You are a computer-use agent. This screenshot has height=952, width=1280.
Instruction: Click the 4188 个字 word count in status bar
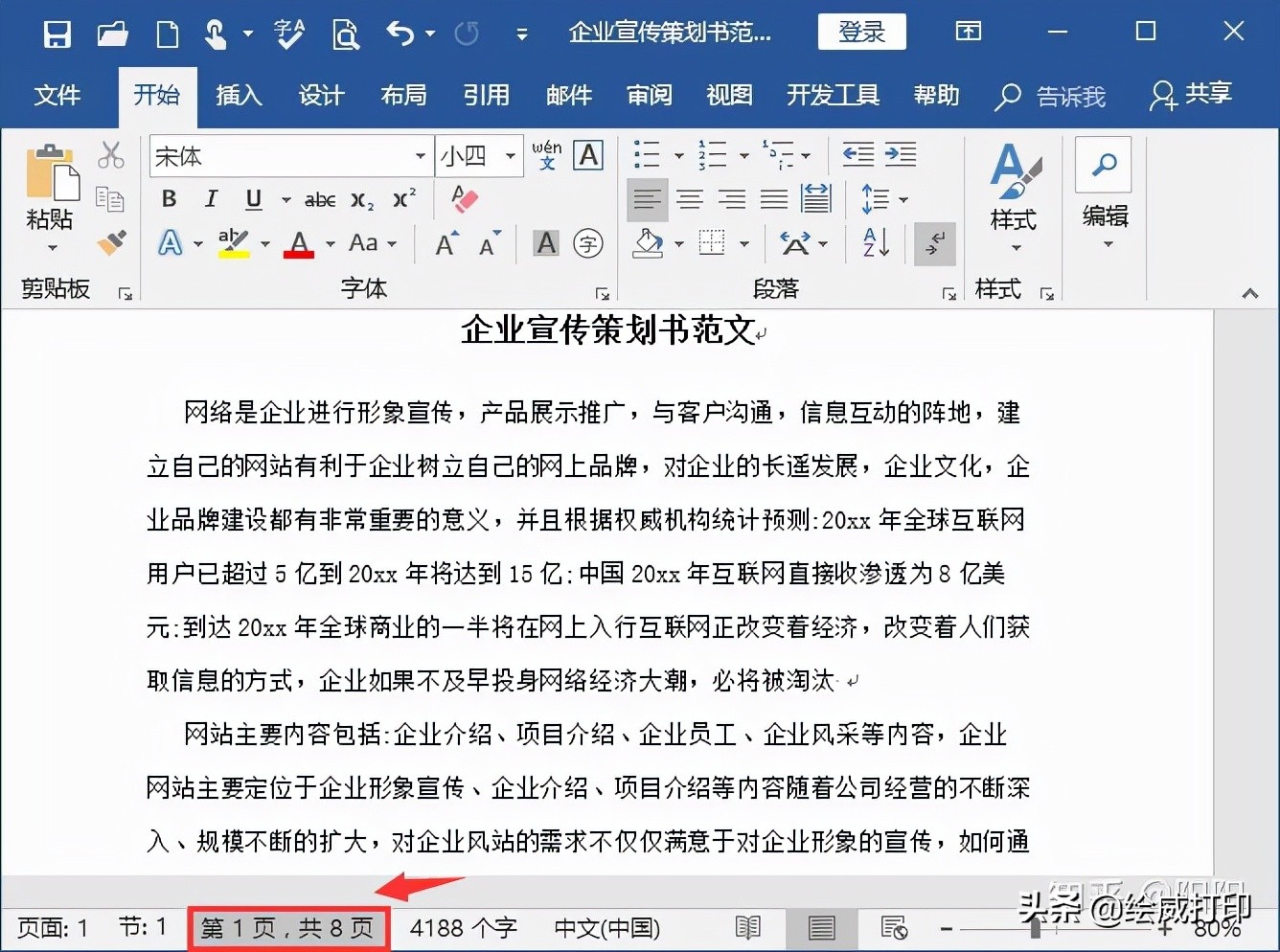pos(463,927)
